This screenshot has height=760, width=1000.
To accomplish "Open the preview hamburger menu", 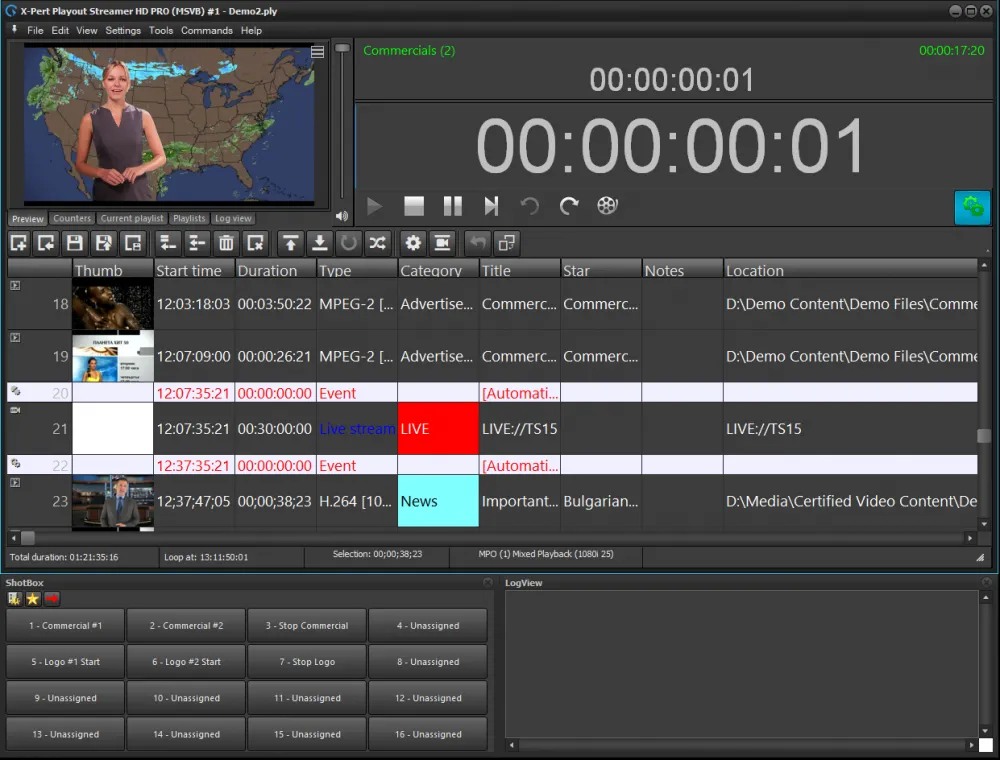I will point(317,51).
